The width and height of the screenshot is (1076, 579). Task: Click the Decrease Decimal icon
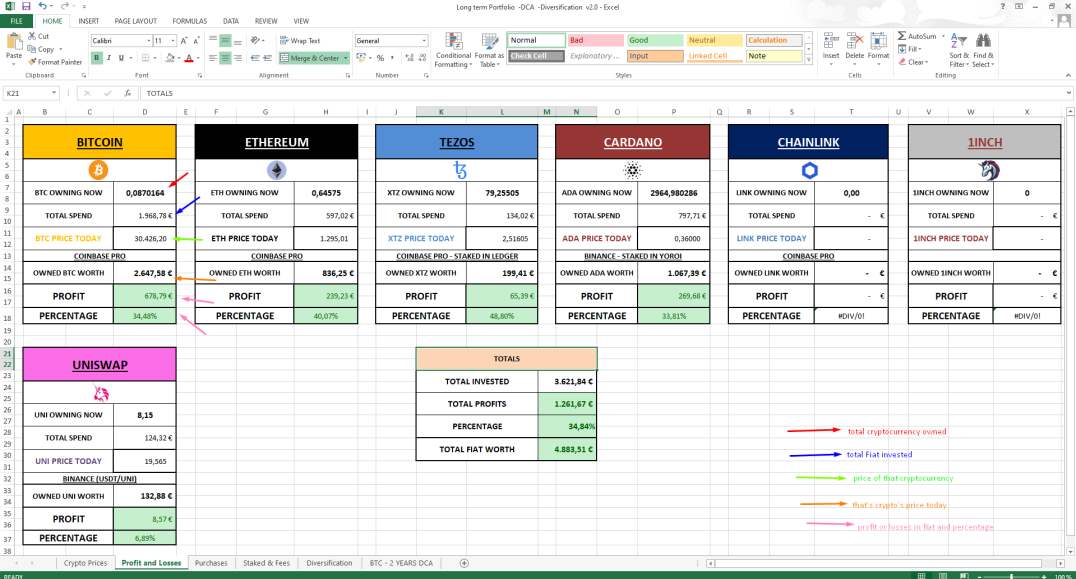click(x=421, y=58)
